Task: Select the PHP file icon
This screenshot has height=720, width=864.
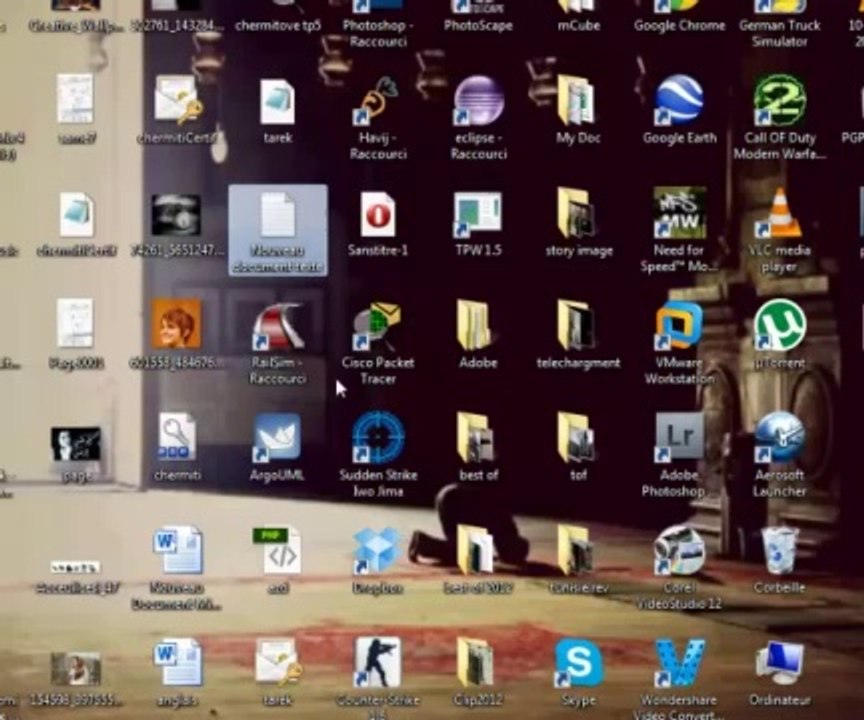Action: click(x=278, y=552)
